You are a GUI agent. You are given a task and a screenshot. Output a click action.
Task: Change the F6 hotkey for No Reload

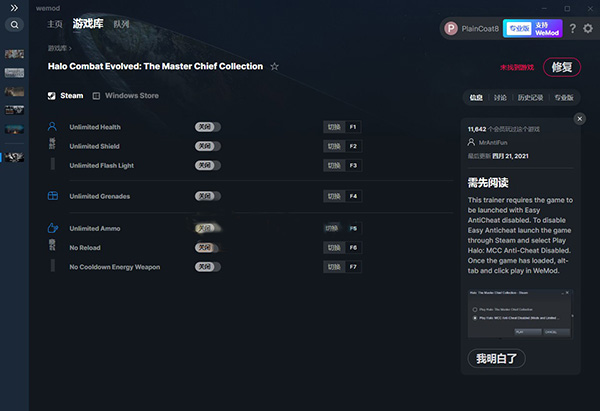pyautogui.click(x=353, y=248)
